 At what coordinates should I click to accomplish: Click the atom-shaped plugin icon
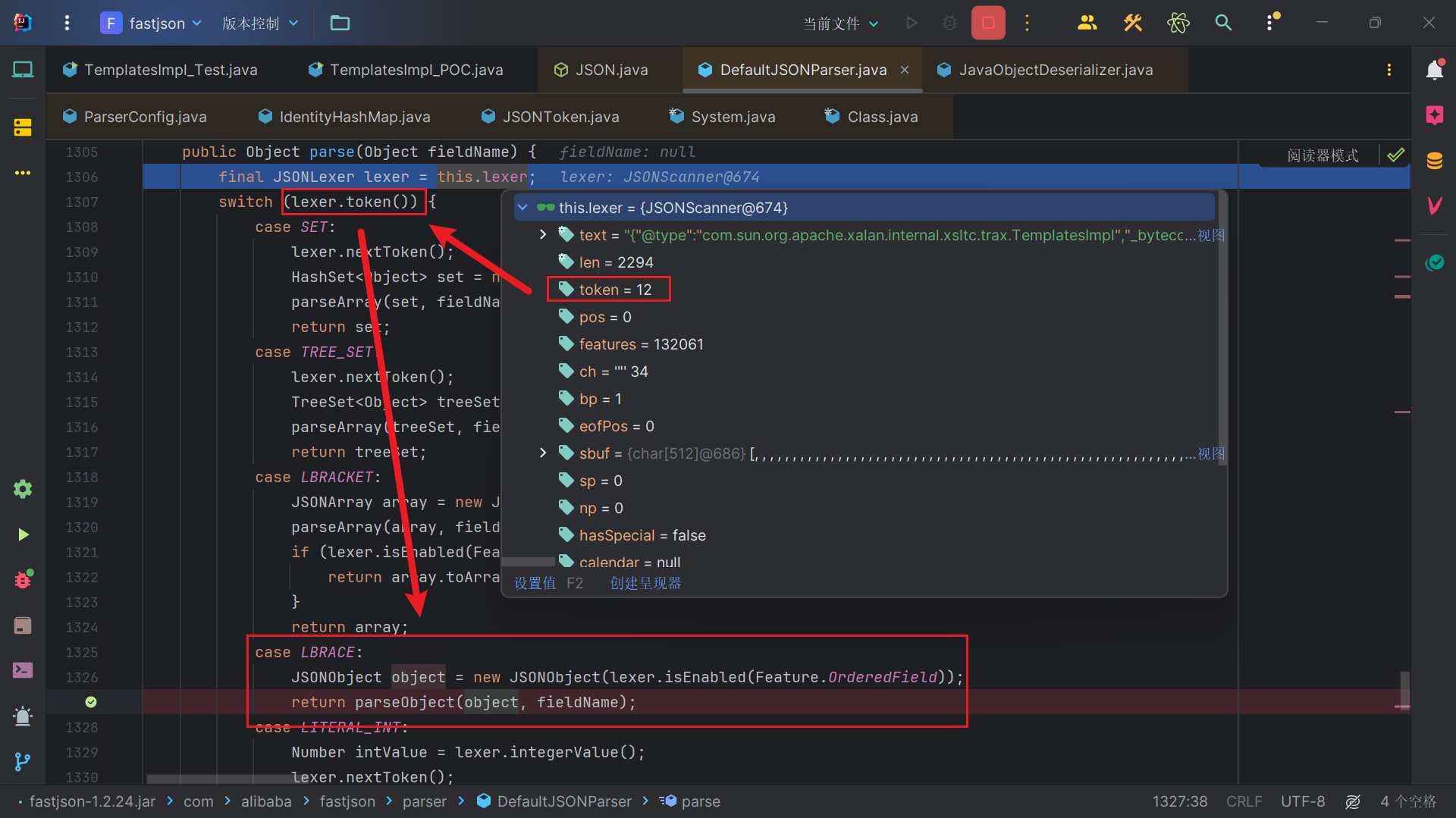point(1178,23)
